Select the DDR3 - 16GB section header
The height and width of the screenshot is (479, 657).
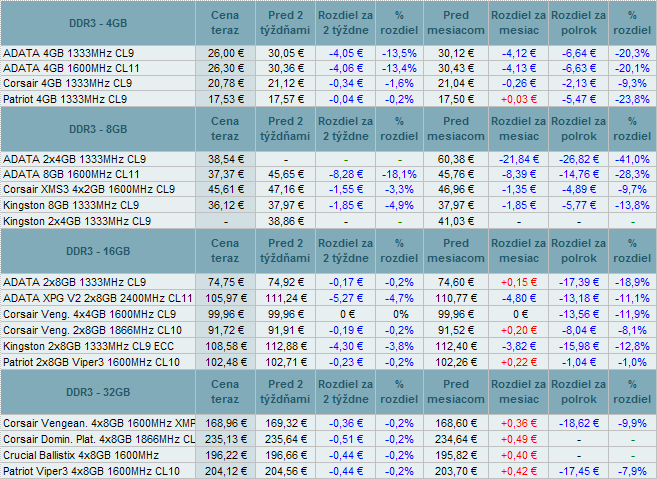[x=98, y=251]
